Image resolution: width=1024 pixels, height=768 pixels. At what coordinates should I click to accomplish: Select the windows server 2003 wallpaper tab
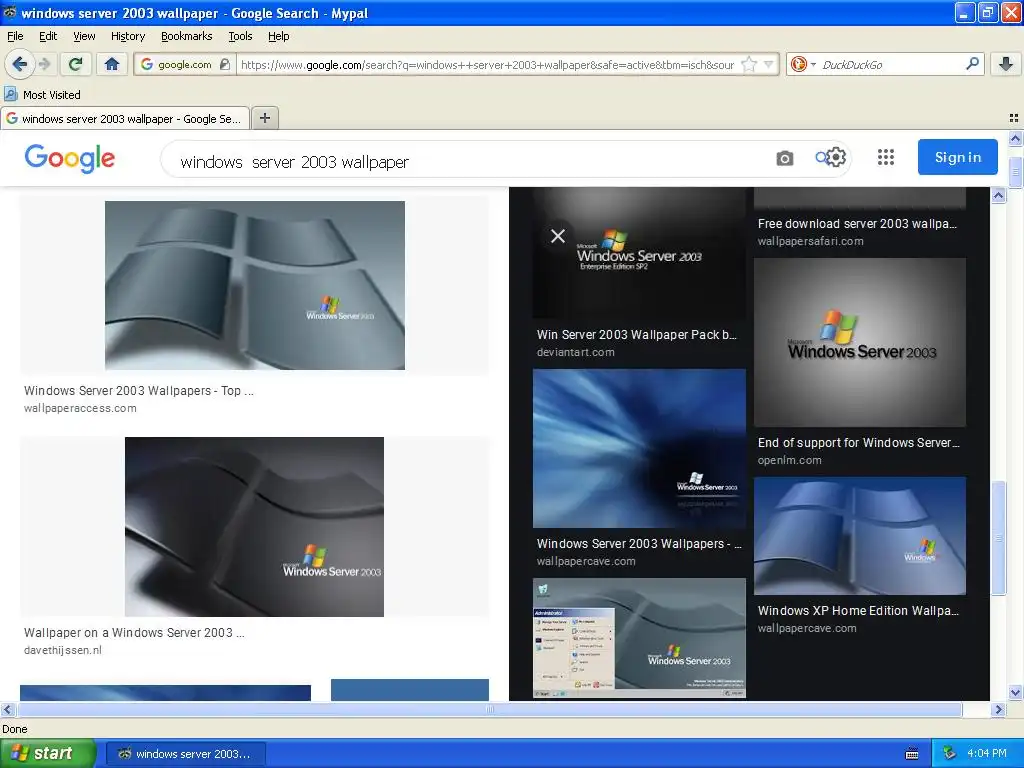tap(125, 118)
